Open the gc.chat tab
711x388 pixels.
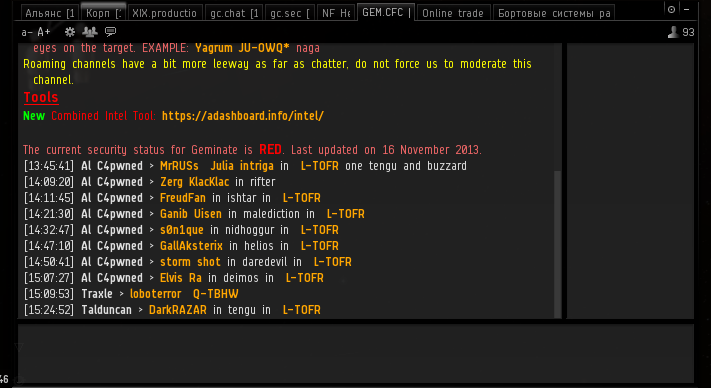[234, 13]
